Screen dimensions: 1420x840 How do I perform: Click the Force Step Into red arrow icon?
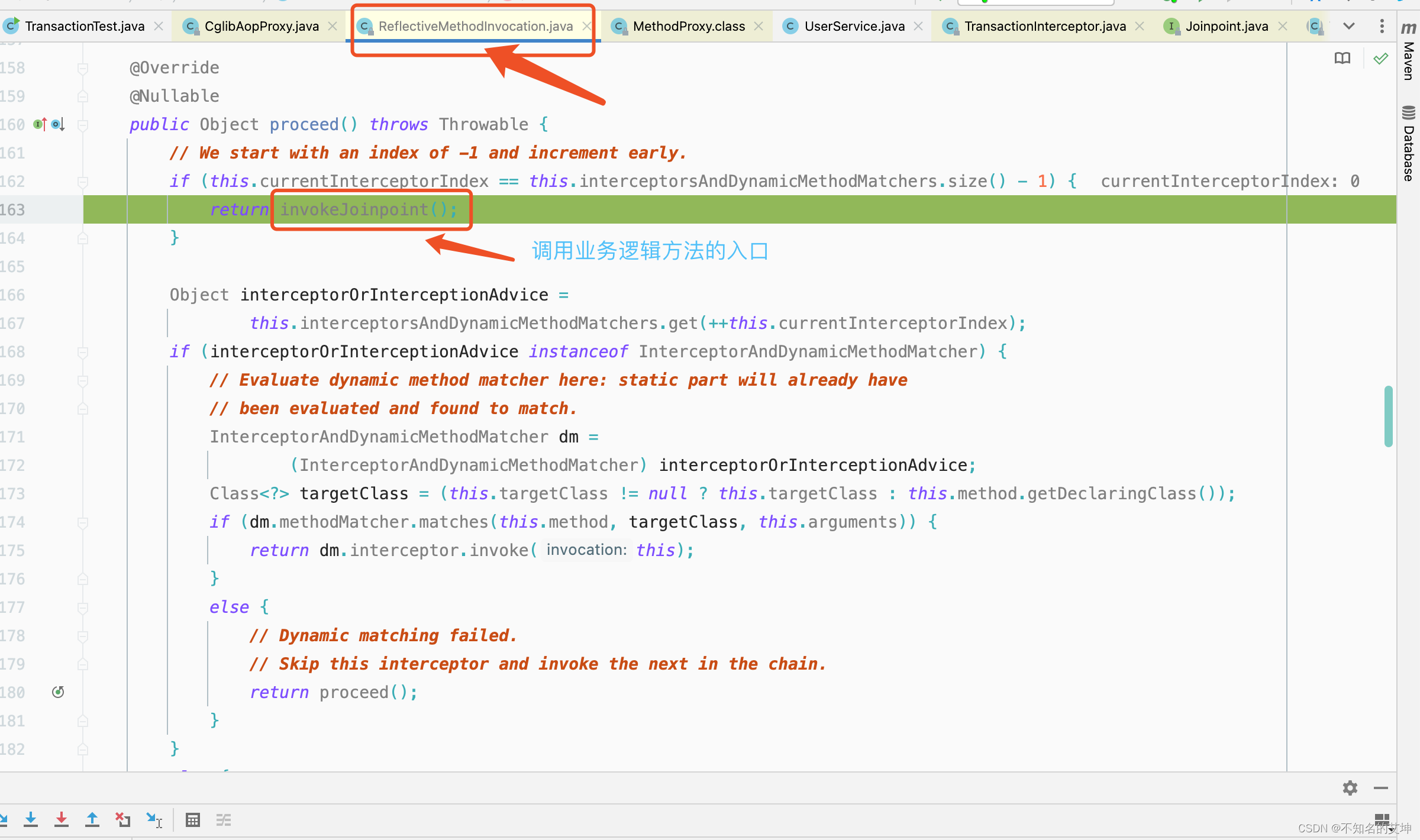pyautogui.click(x=62, y=820)
